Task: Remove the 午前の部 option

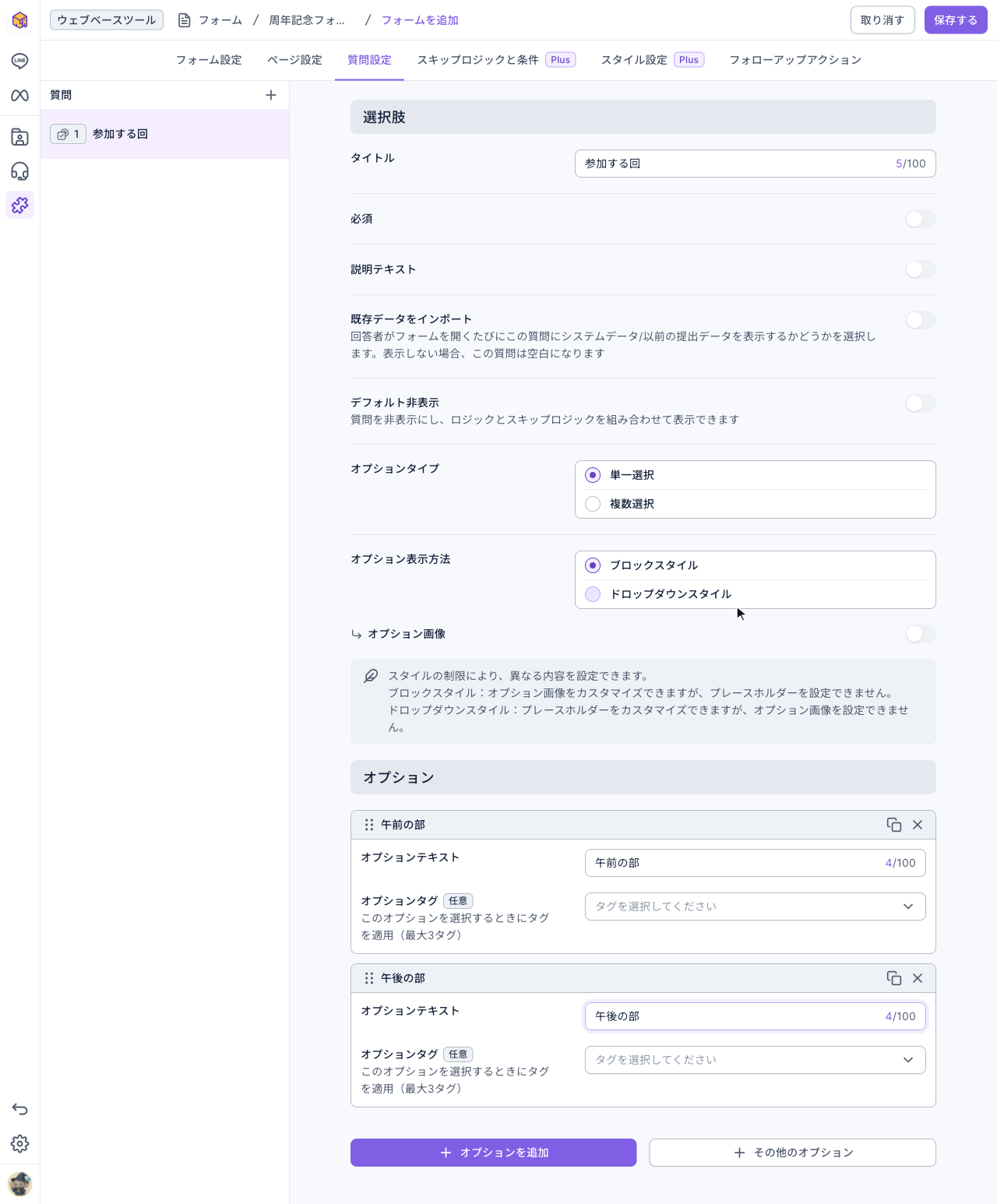Action: 918,825
